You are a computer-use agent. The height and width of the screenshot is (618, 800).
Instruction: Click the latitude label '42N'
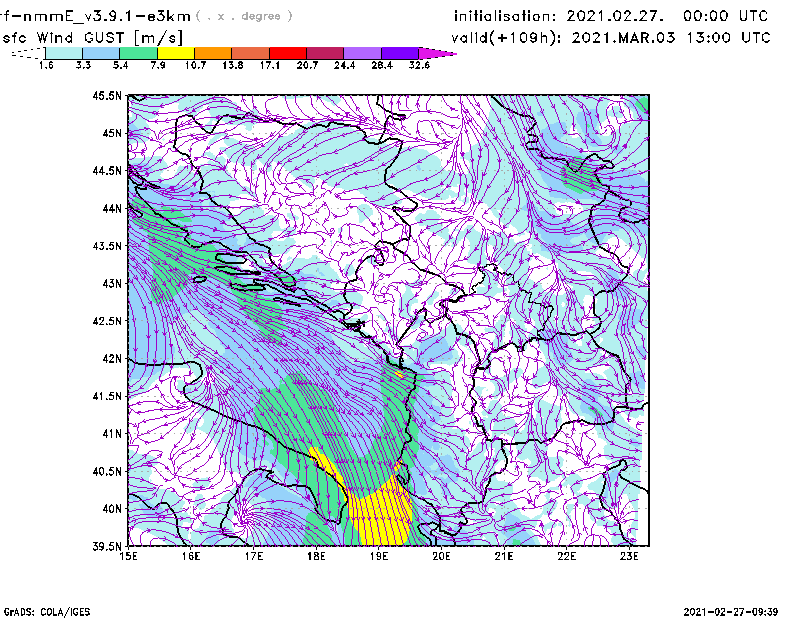click(x=112, y=359)
